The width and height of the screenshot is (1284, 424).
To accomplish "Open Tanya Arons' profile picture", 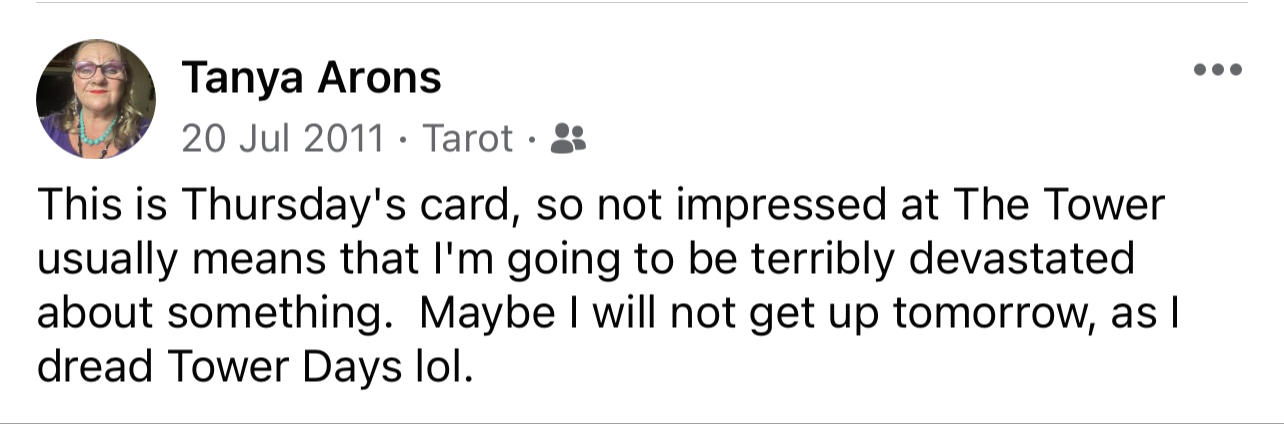I will (96, 99).
